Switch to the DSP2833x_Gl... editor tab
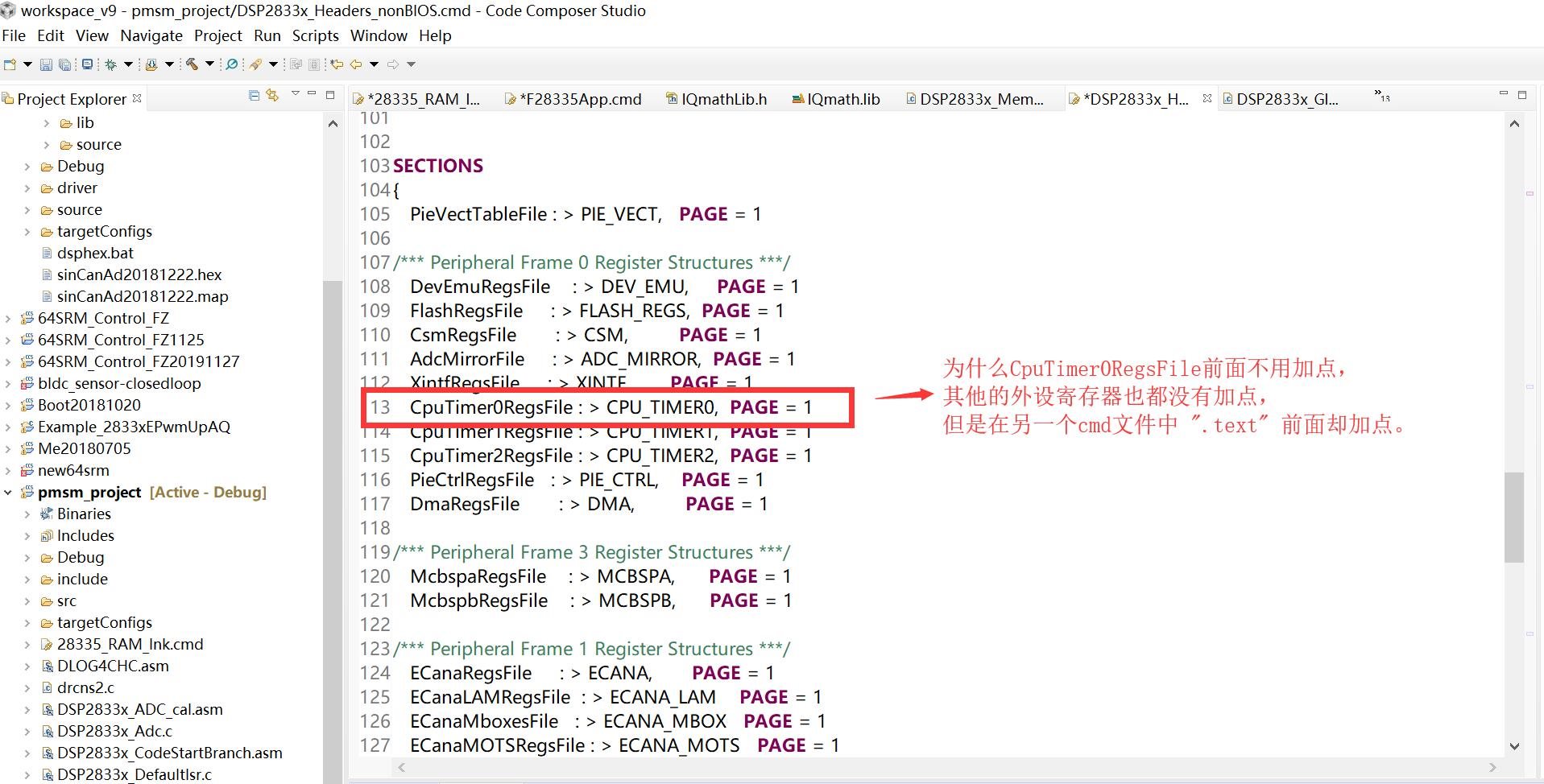Image resolution: width=1544 pixels, height=784 pixels. 1281,99
